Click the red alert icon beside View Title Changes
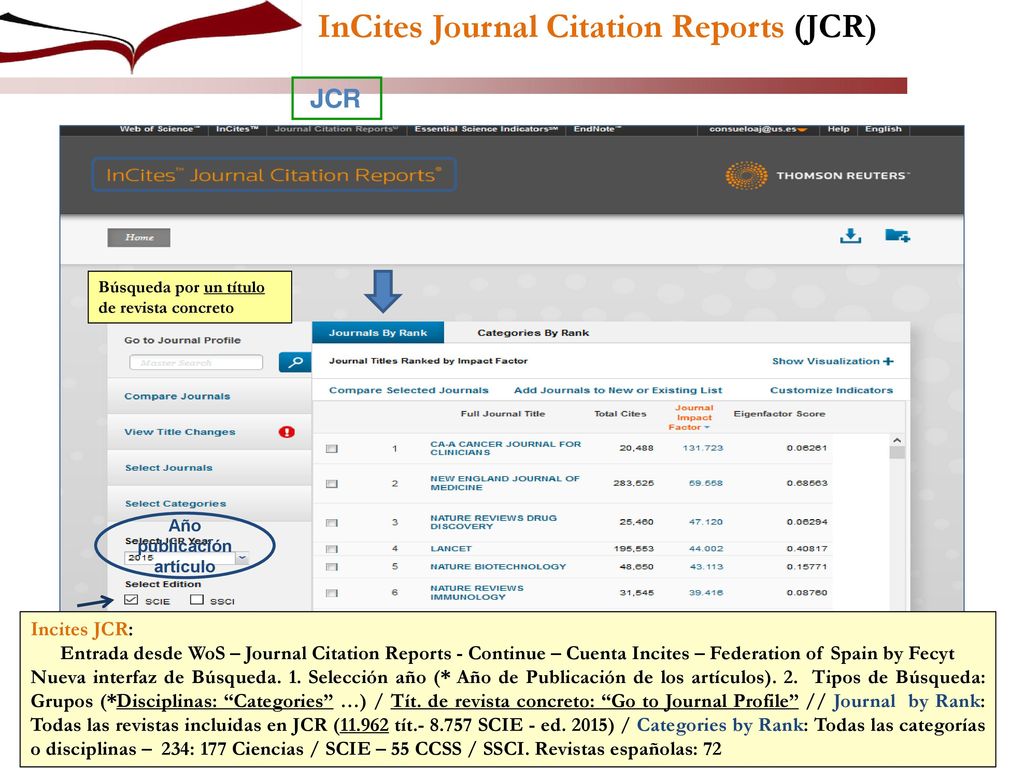The height and width of the screenshot is (768, 1024). (x=286, y=432)
